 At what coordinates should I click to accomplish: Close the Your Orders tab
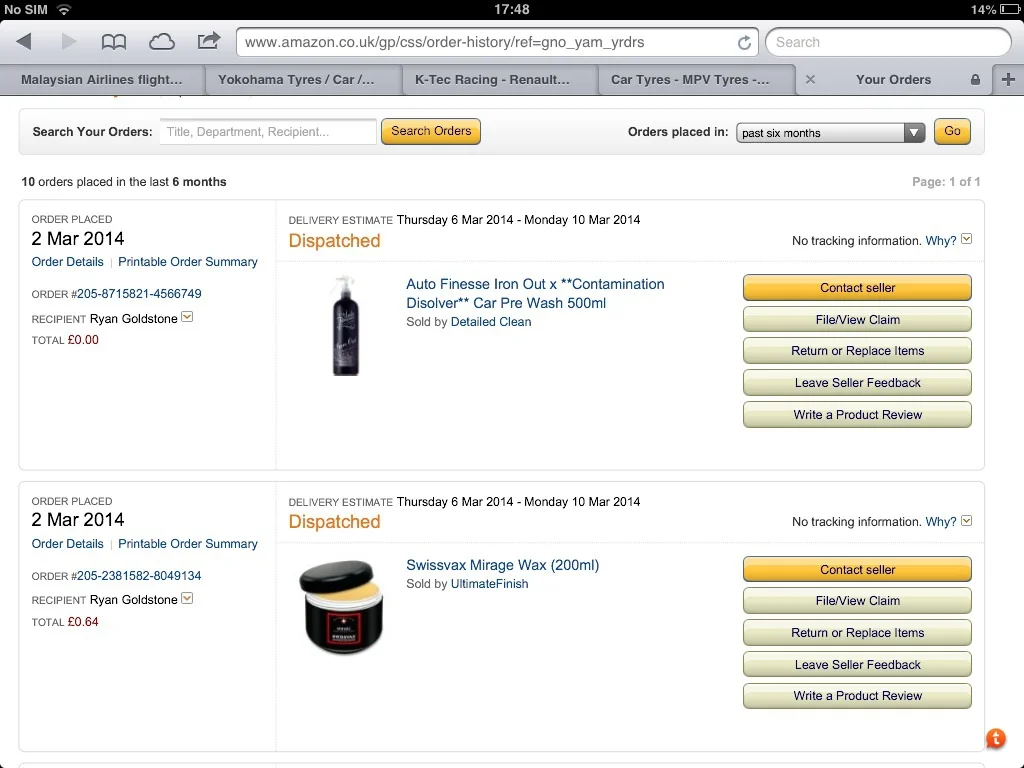[x=810, y=80]
